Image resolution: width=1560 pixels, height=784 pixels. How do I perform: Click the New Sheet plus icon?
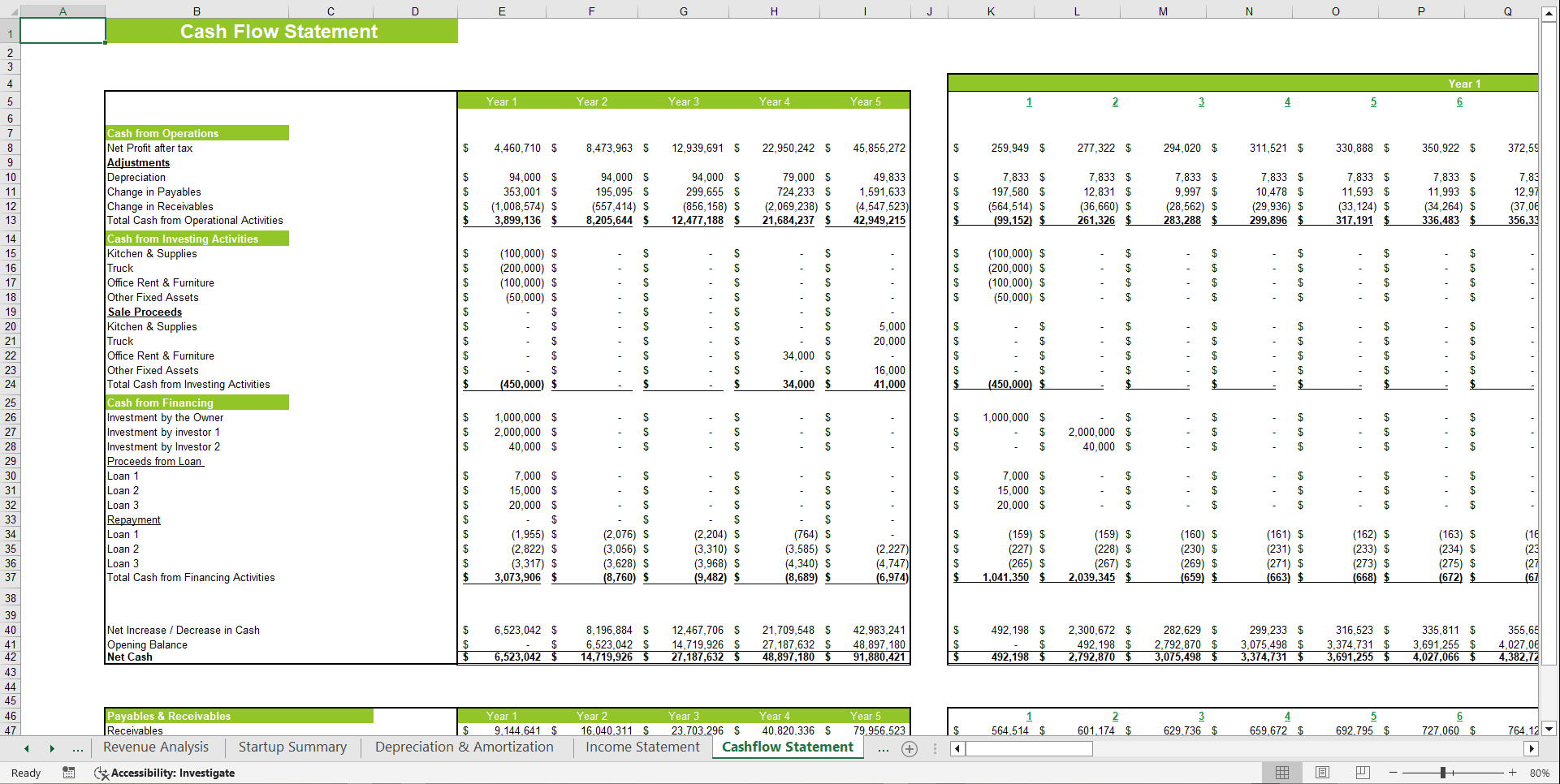[x=910, y=748]
